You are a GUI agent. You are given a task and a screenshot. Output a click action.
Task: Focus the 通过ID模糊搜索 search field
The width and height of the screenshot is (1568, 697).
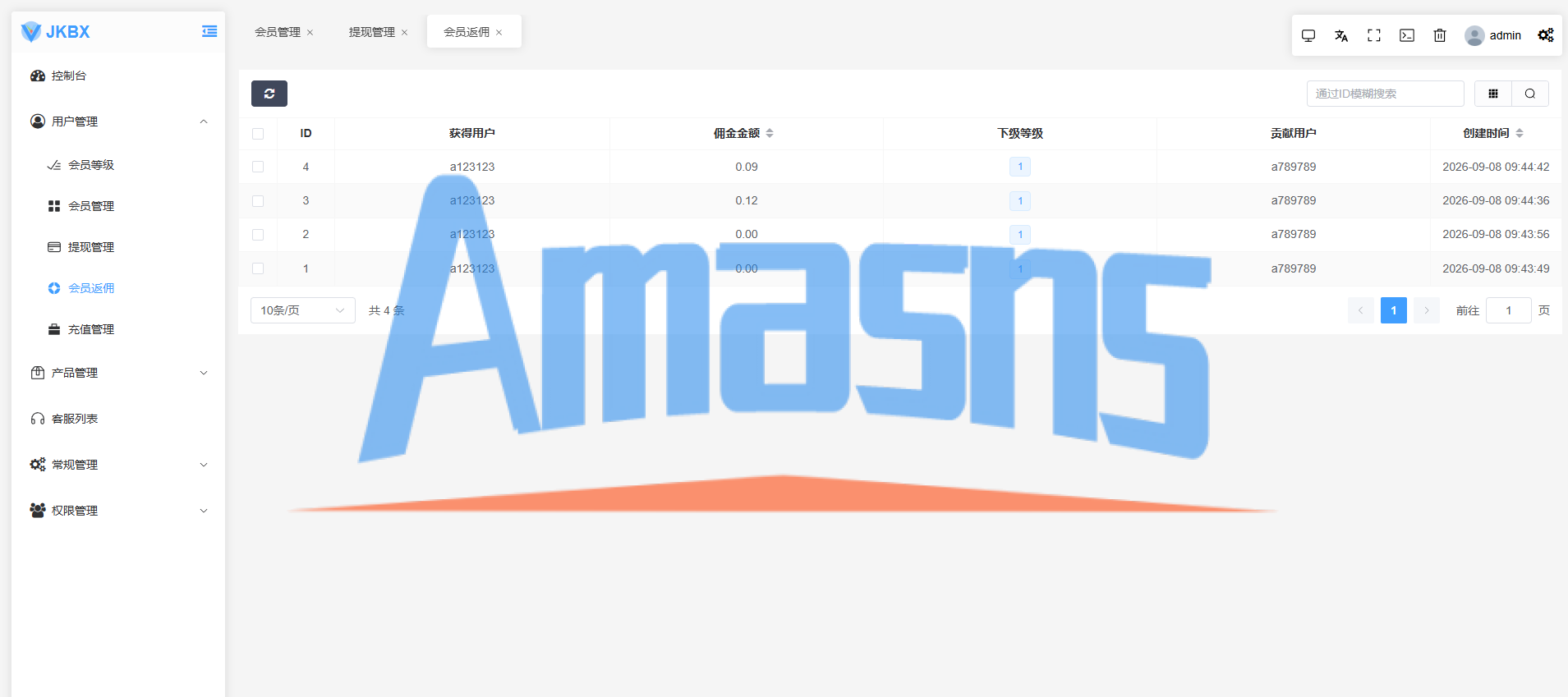point(1385,94)
